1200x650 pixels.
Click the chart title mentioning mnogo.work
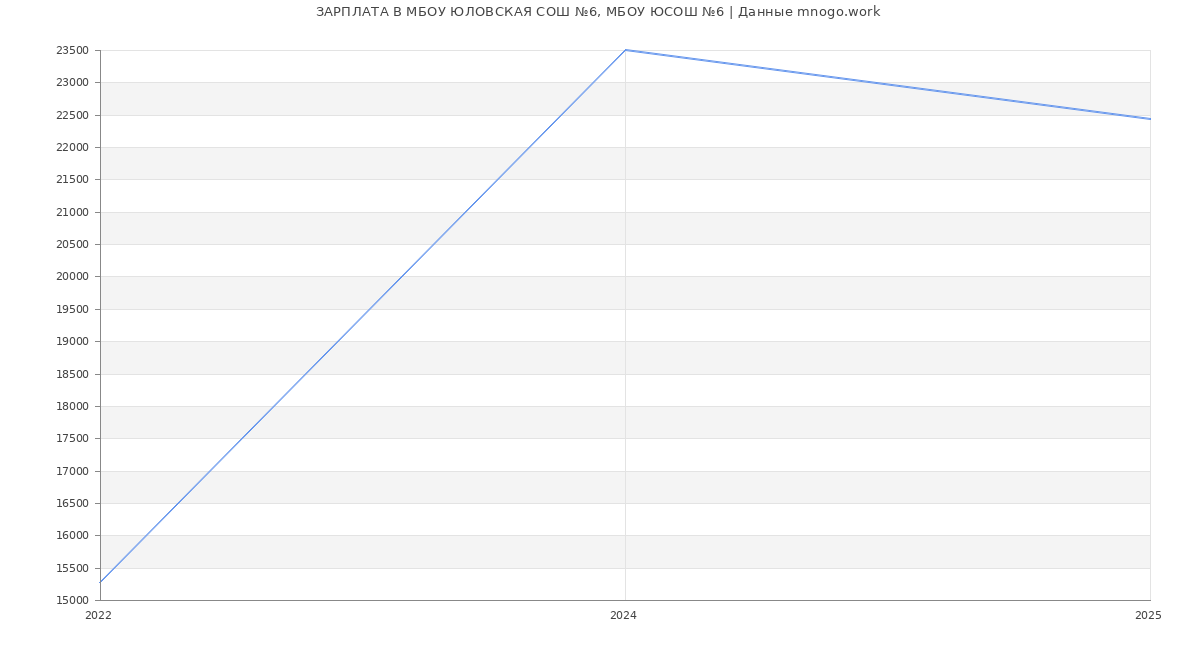(x=598, y=12)
